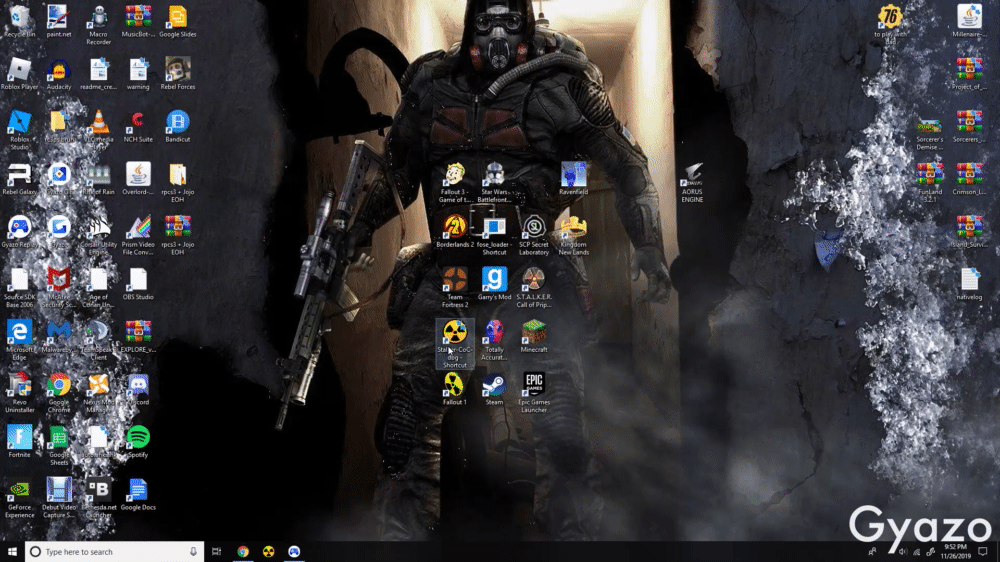Image resolution: width=1000 pixels, height=562 pixels.
Task: Select the Star Wars Battlefront icon
Action: (x=494, y=182)
